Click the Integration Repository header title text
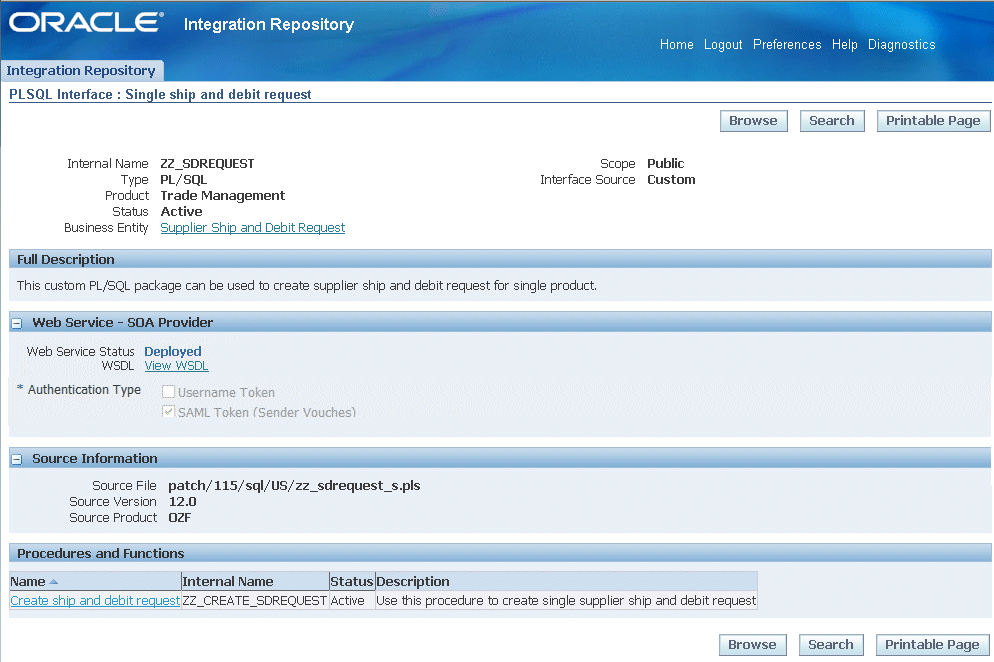 (269, 24)
